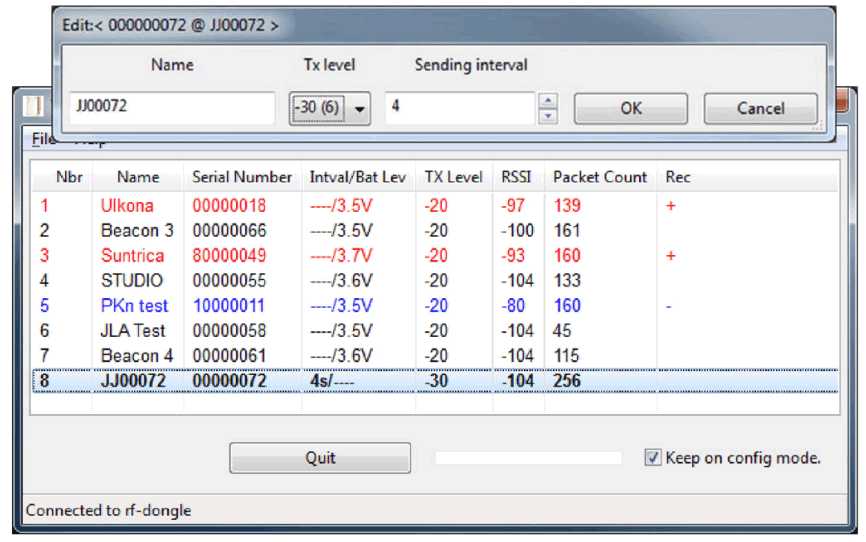Screen dimensions: 866x542
Task: Click packet count 139
Action: [567, 206]
